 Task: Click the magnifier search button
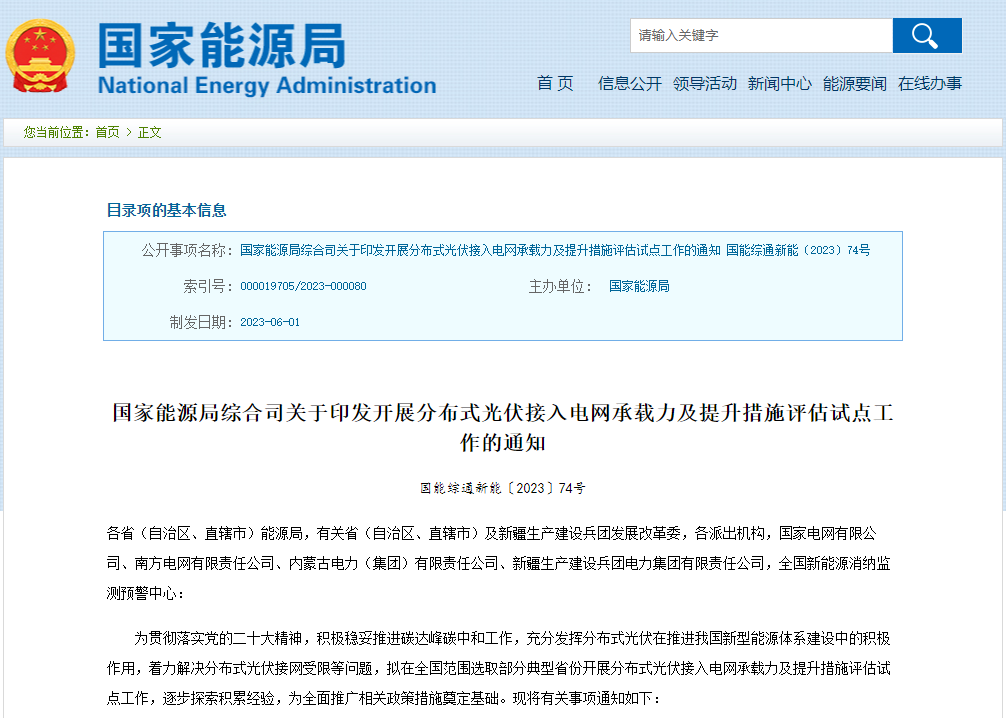coord(926,36)
